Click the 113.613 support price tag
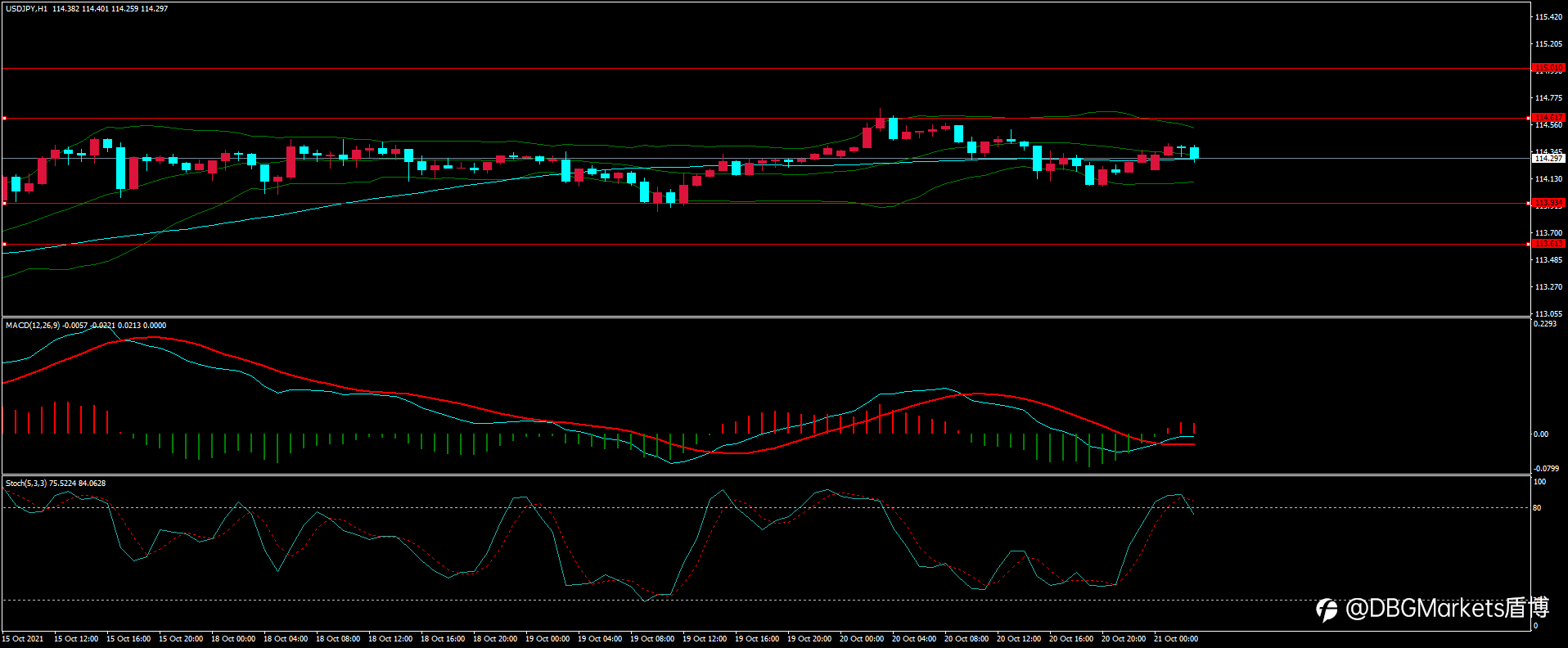1568x648 pixels. click(1548, 244)
